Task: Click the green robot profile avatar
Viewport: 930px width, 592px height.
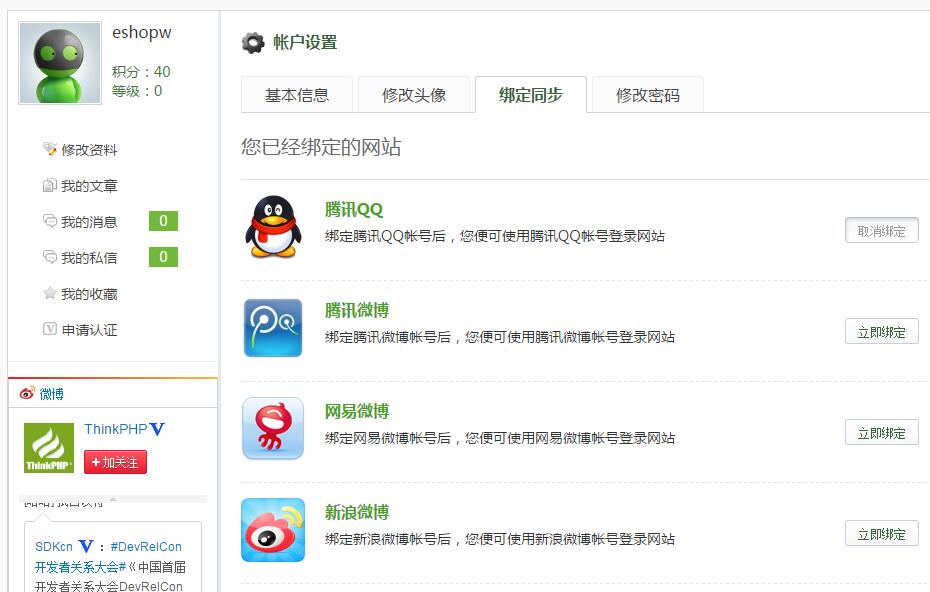Action: click(60, 63)
